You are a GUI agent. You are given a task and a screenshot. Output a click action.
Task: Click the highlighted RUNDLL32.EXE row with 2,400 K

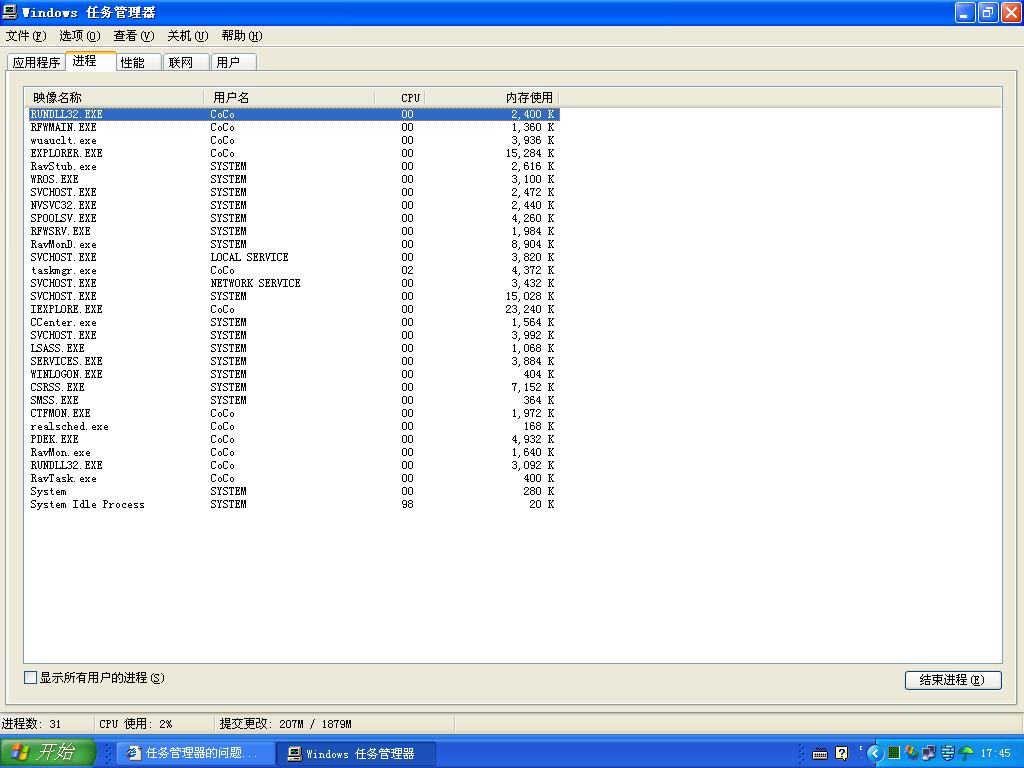(293, 114)
